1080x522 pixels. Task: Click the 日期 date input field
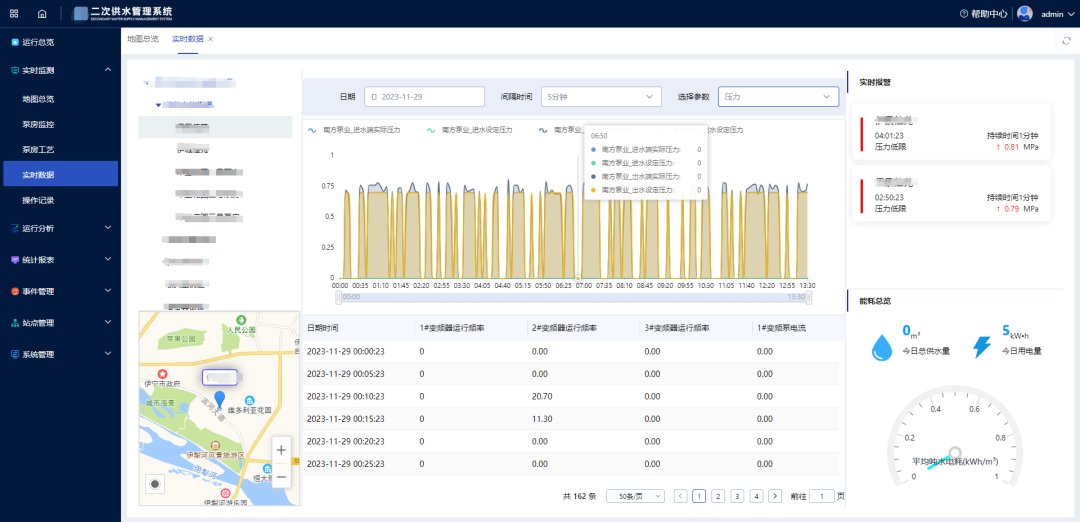tap(424, 97)
